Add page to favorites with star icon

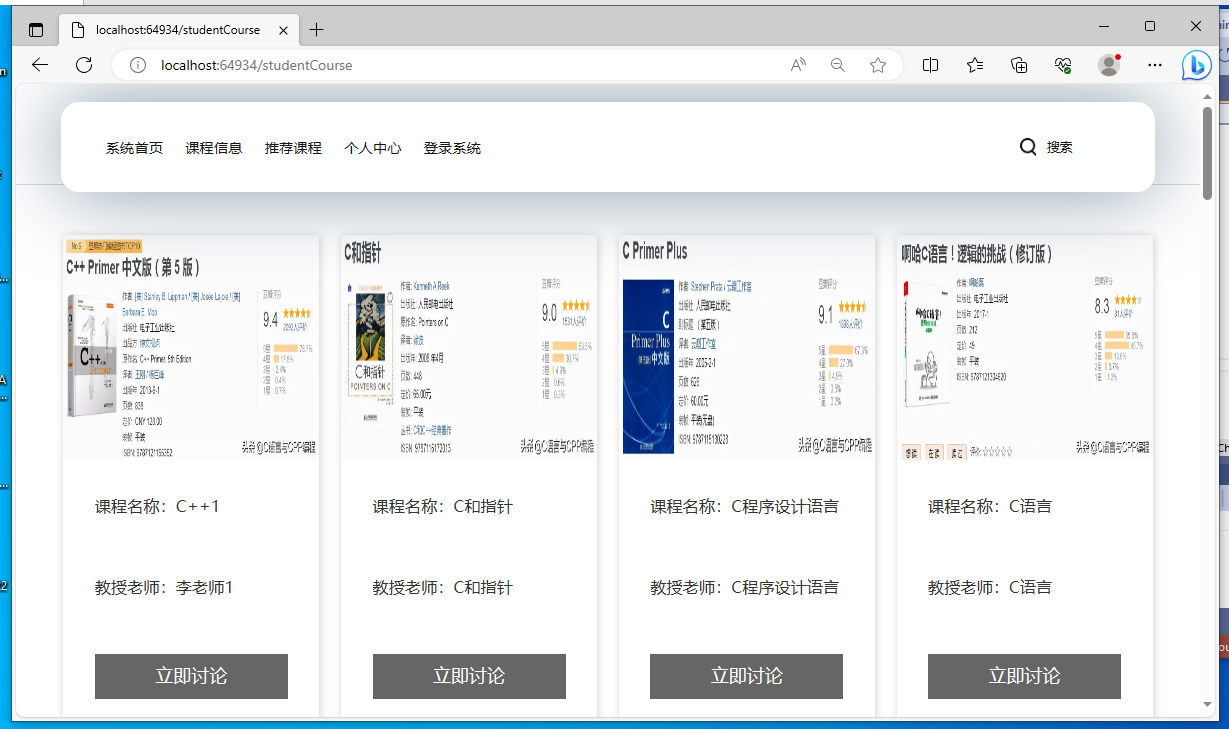pyautogui.click(x=878, y=65)
